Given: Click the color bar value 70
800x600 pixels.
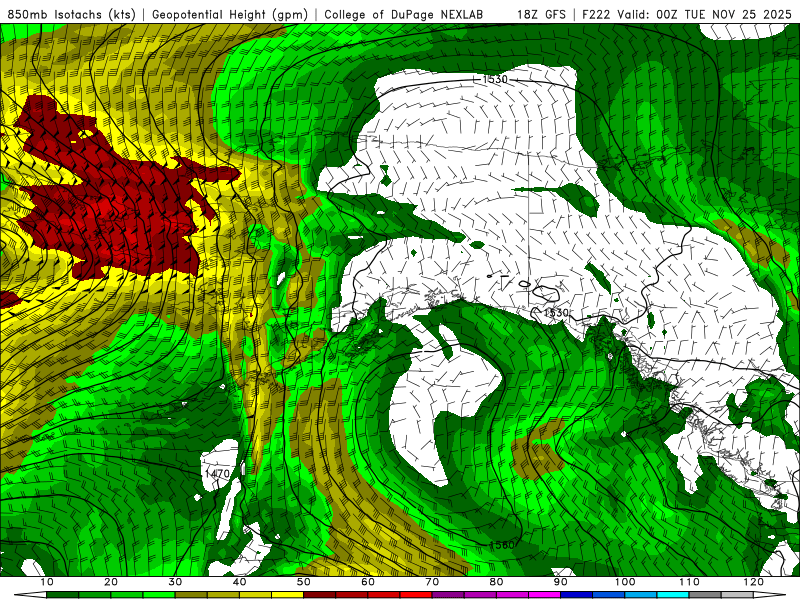Looking at the screenshot, I should tap(432, 582).
